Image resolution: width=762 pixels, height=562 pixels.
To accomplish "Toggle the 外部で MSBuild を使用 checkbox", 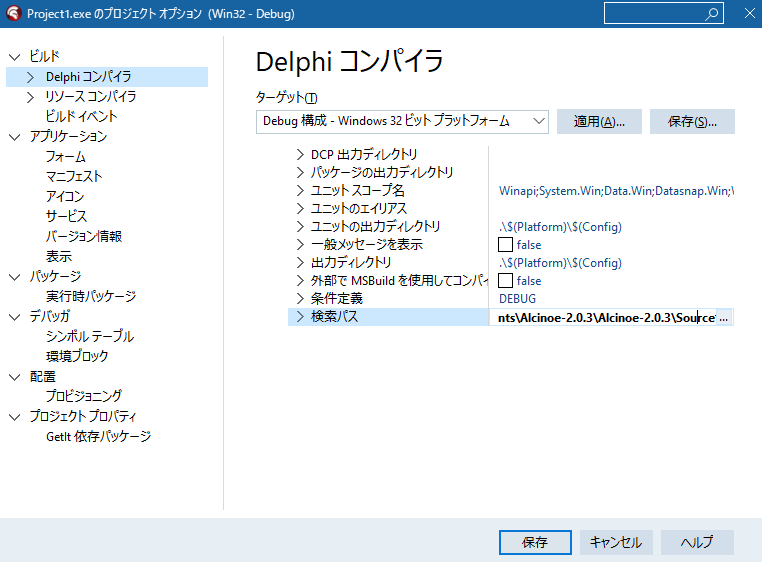I will pos(505,281).
